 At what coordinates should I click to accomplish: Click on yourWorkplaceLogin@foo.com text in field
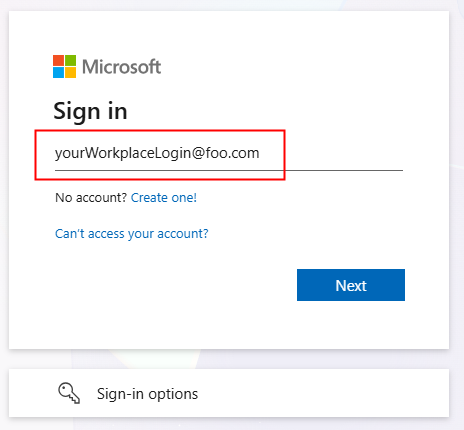(x=157, y=153)
